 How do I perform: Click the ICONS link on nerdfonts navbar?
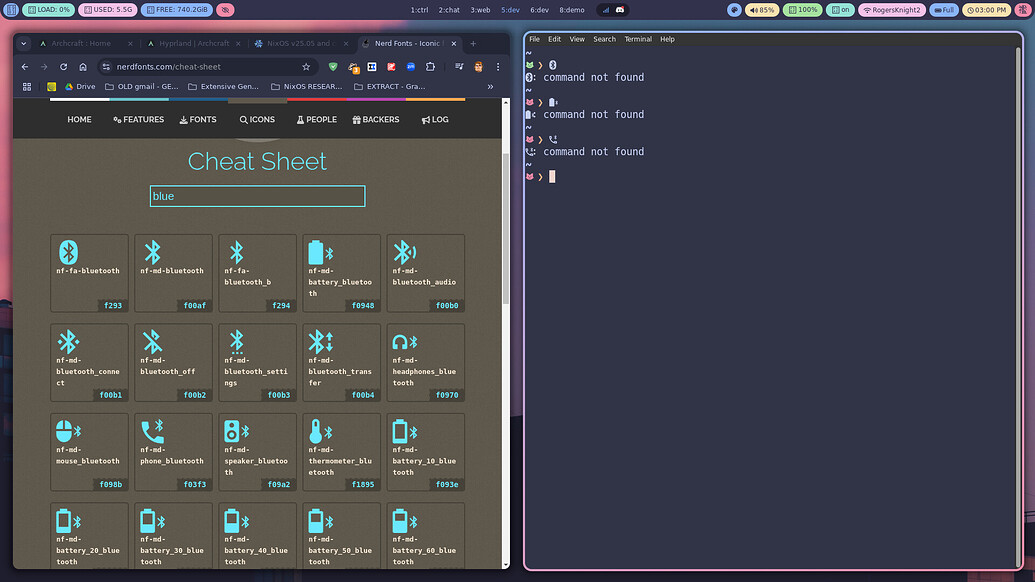click(x=257, y=119)
